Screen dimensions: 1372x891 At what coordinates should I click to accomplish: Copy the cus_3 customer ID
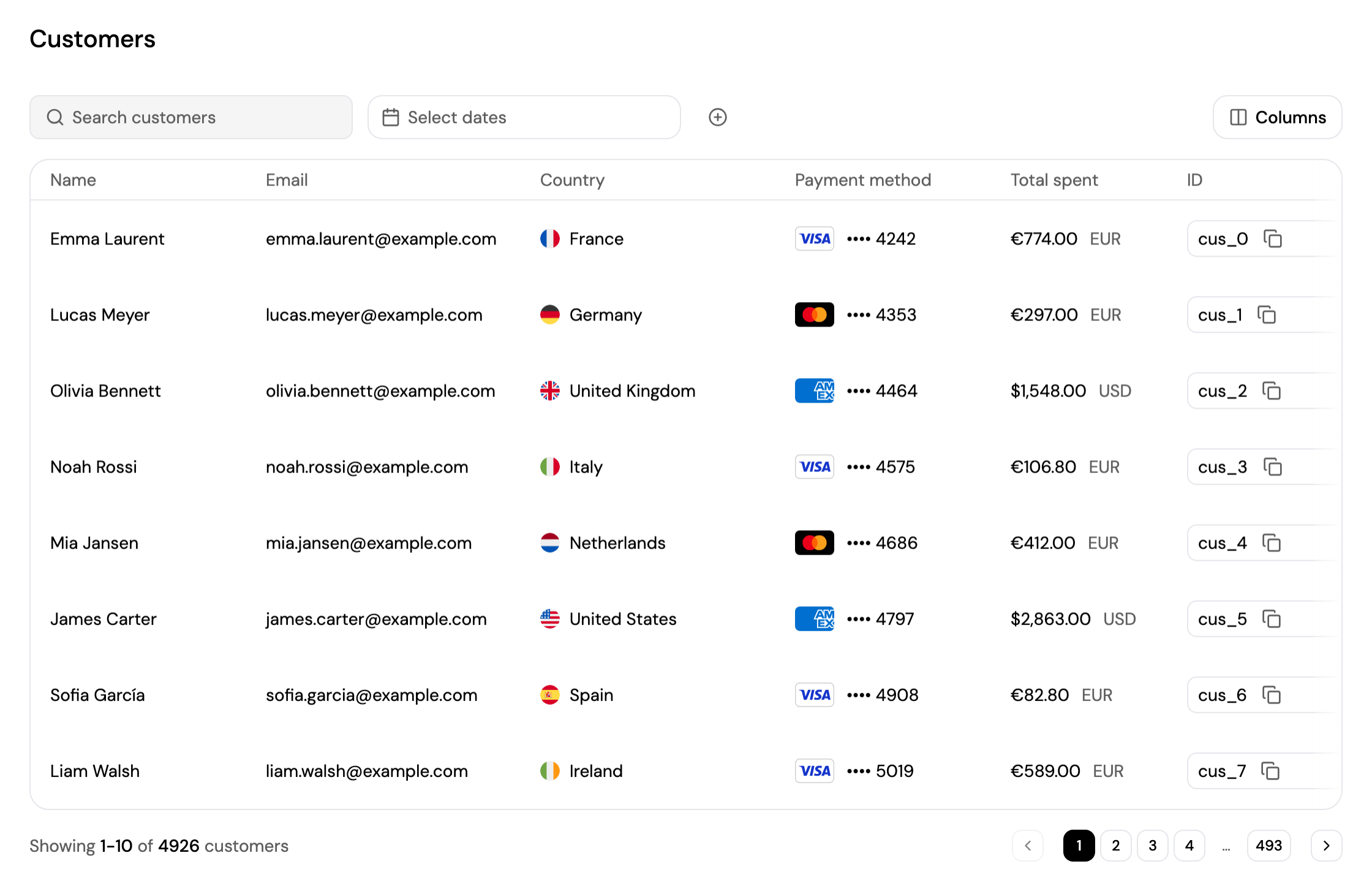pyautogui.click(x=1273, y=467)
